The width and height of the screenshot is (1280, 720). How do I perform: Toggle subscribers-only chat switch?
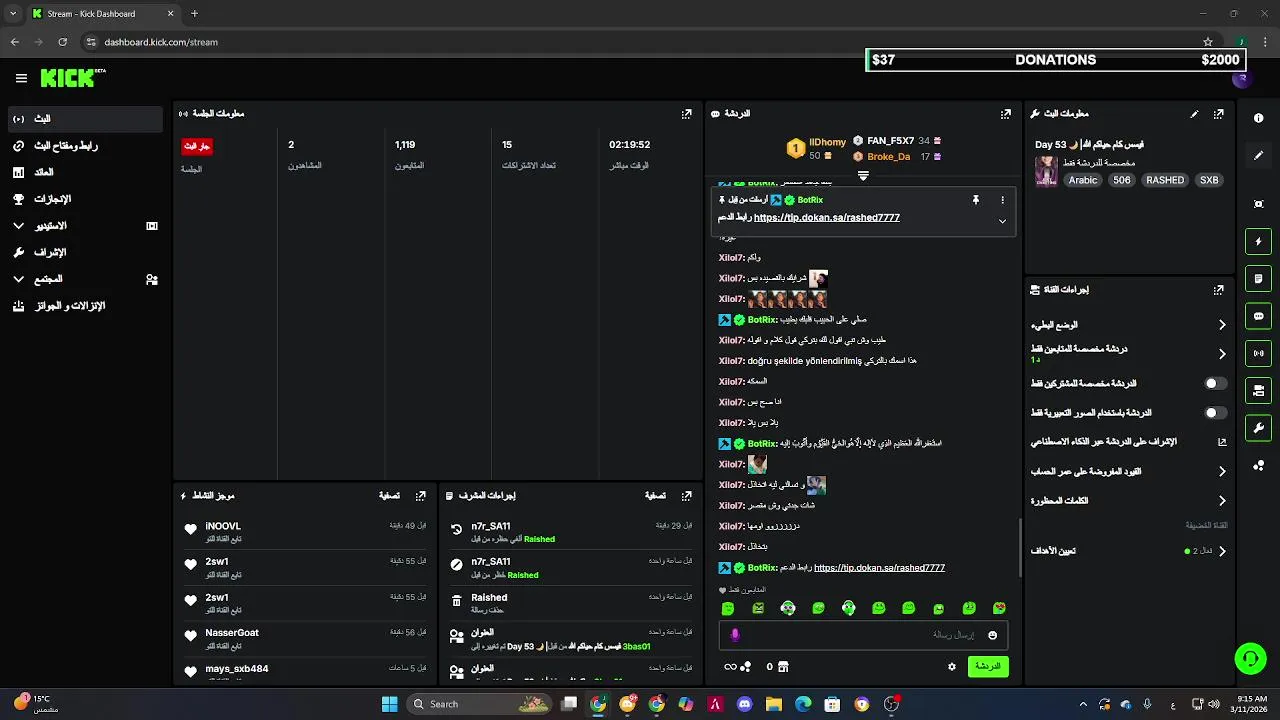coord(1215,383)
